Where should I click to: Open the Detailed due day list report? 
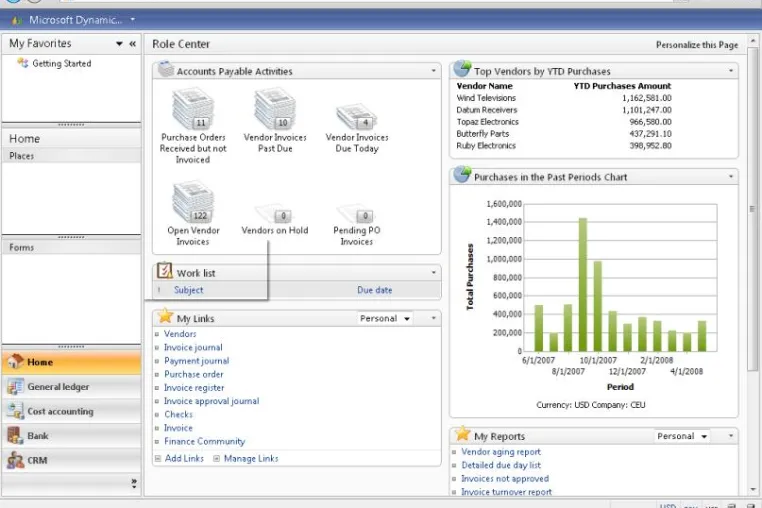point(501,465)
